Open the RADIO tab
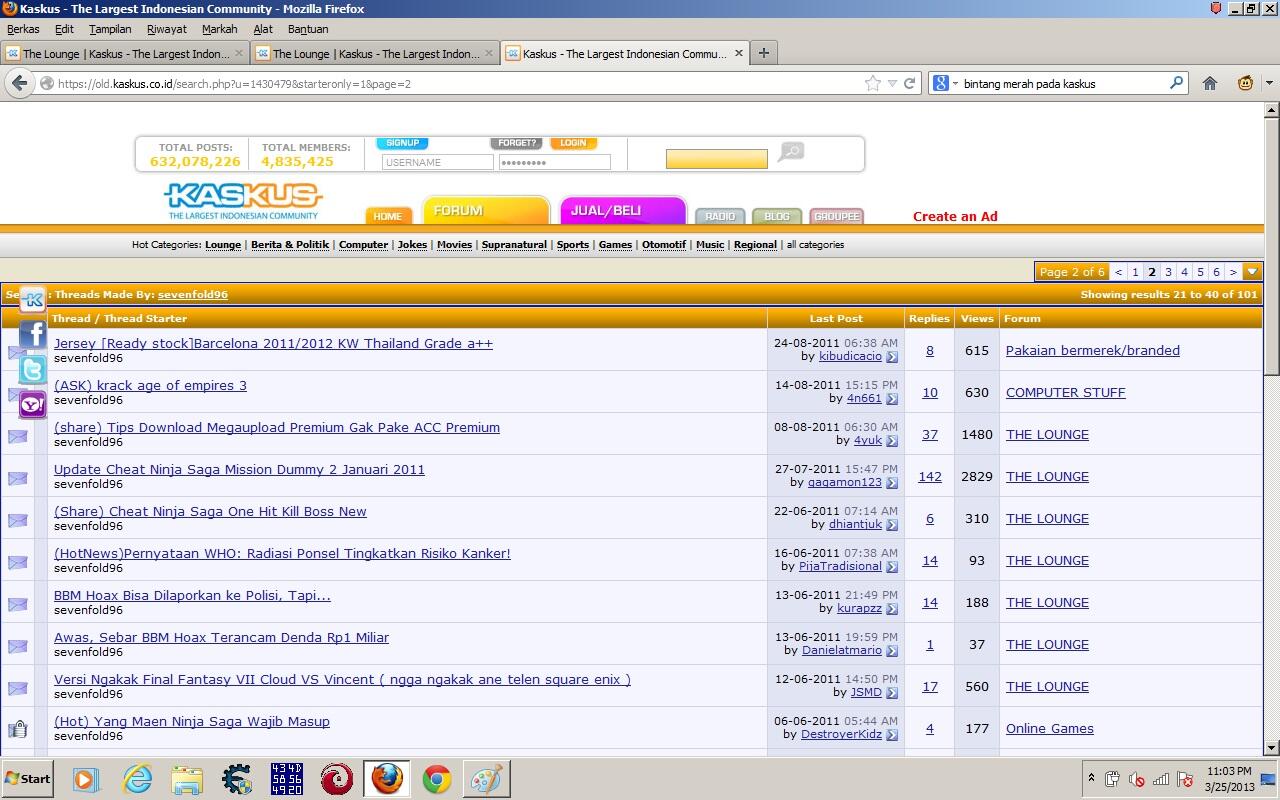 point(720,216)
